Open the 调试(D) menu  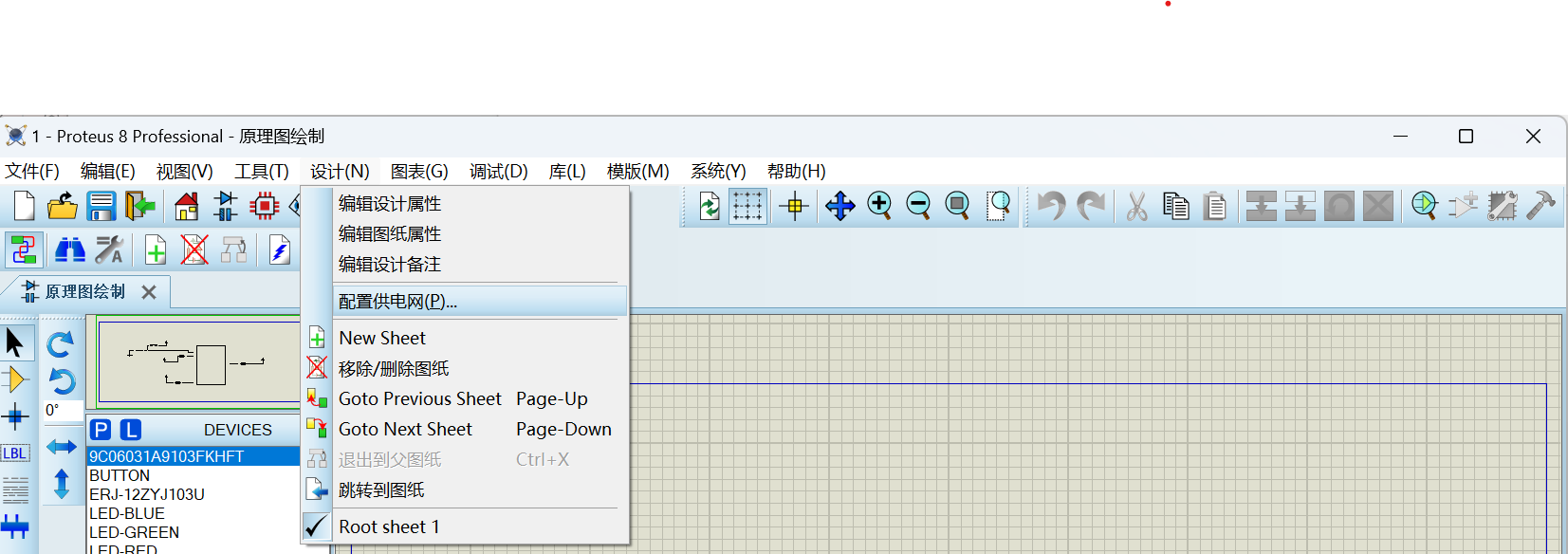point(498,172)
